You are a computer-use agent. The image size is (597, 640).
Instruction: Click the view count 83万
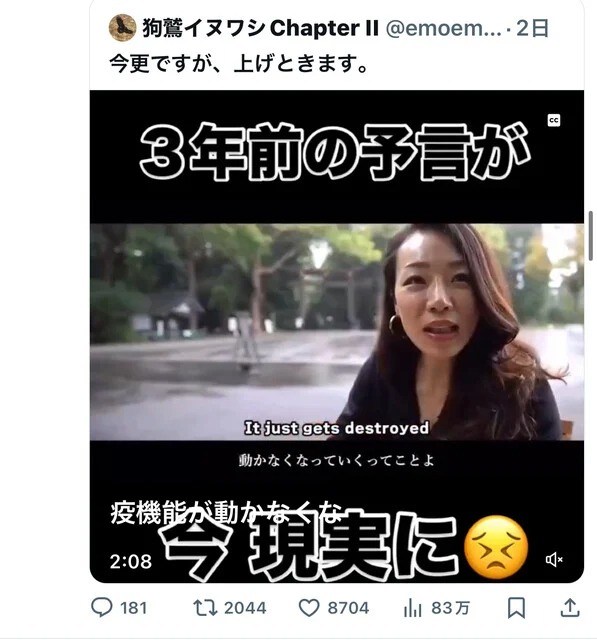coord(451,608)
